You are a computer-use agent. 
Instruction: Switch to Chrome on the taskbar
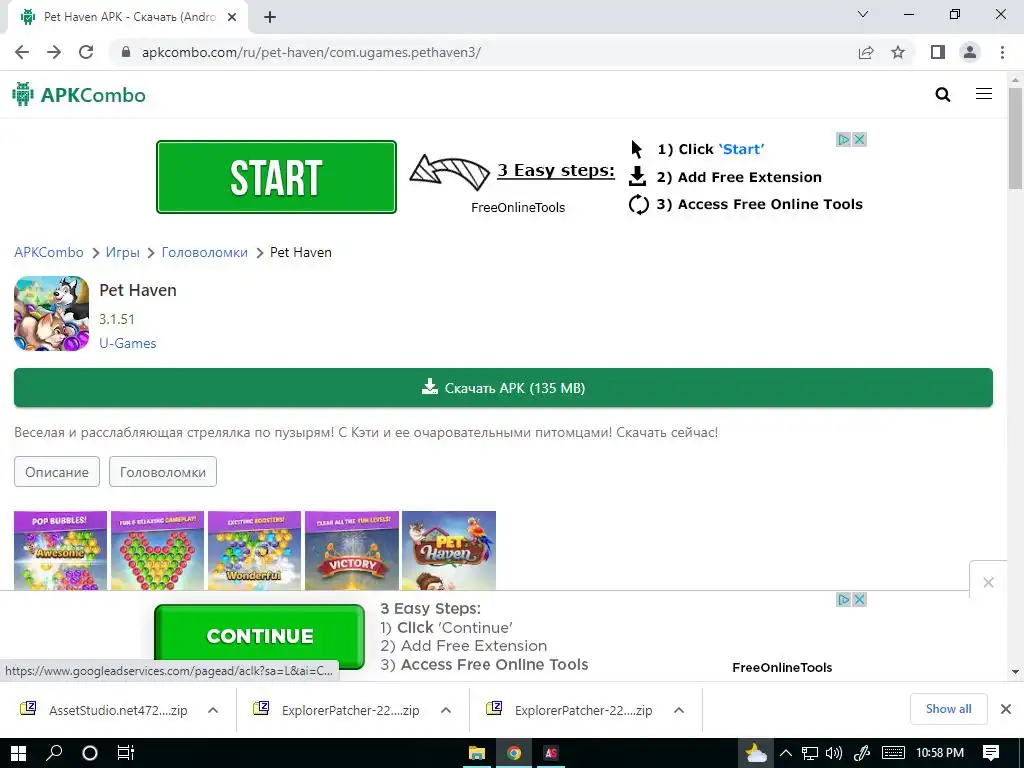pyautogui.click(x=514, y=753)
